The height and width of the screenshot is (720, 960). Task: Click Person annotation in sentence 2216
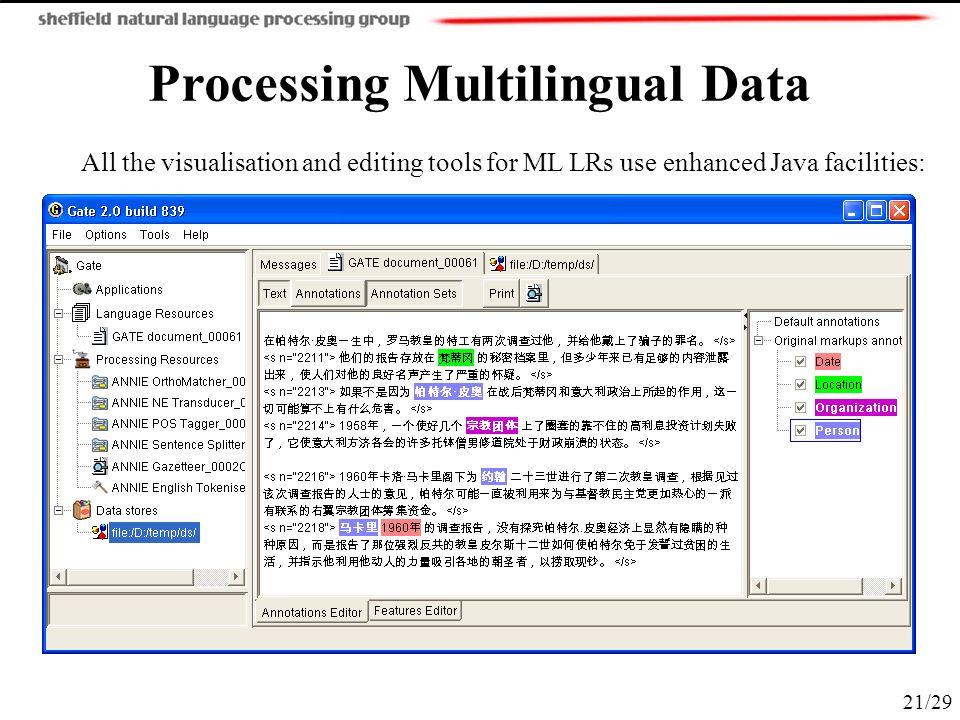tap(493, 476)
